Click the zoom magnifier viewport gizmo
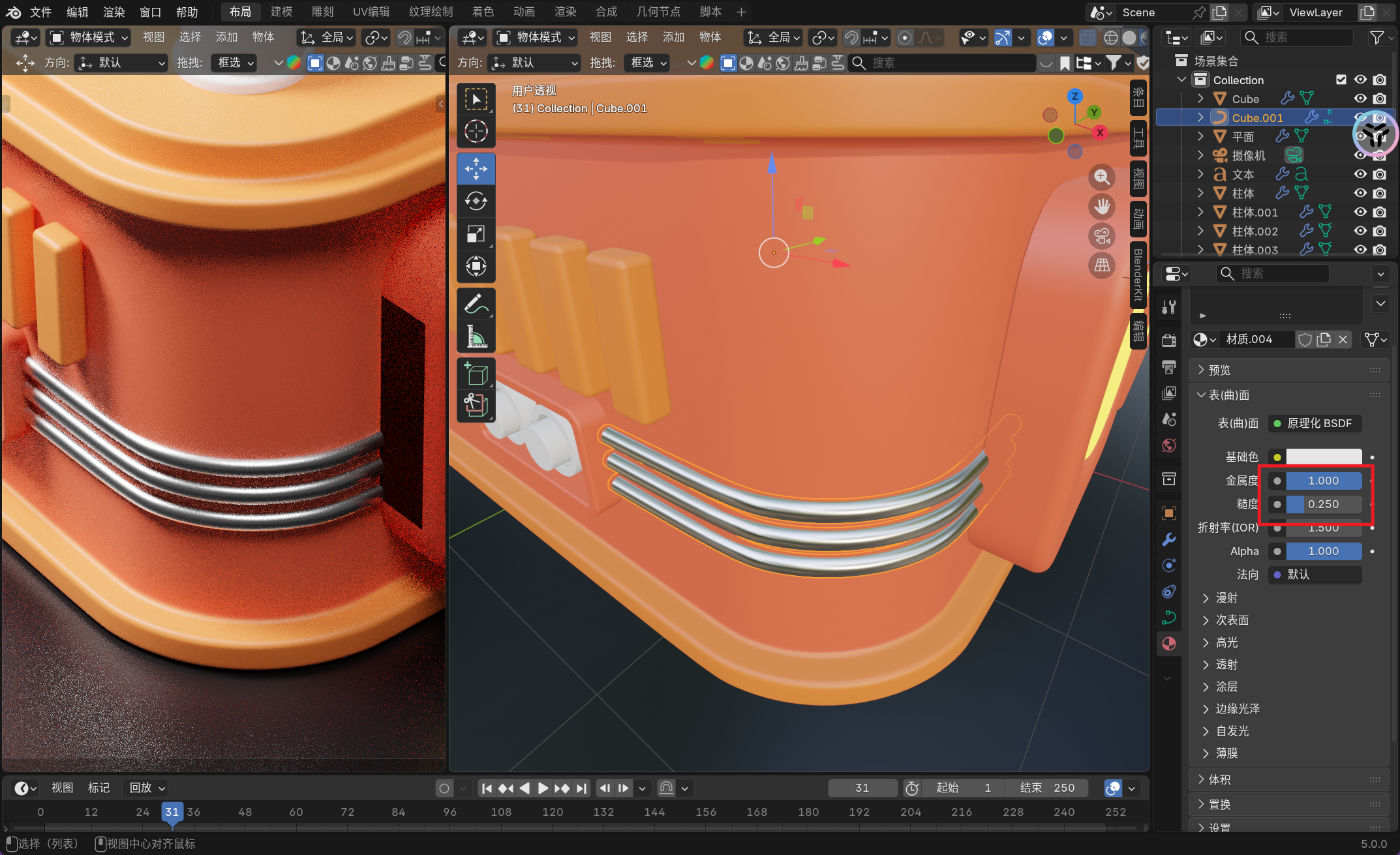1400x855 pixels. coord(1102,177)
